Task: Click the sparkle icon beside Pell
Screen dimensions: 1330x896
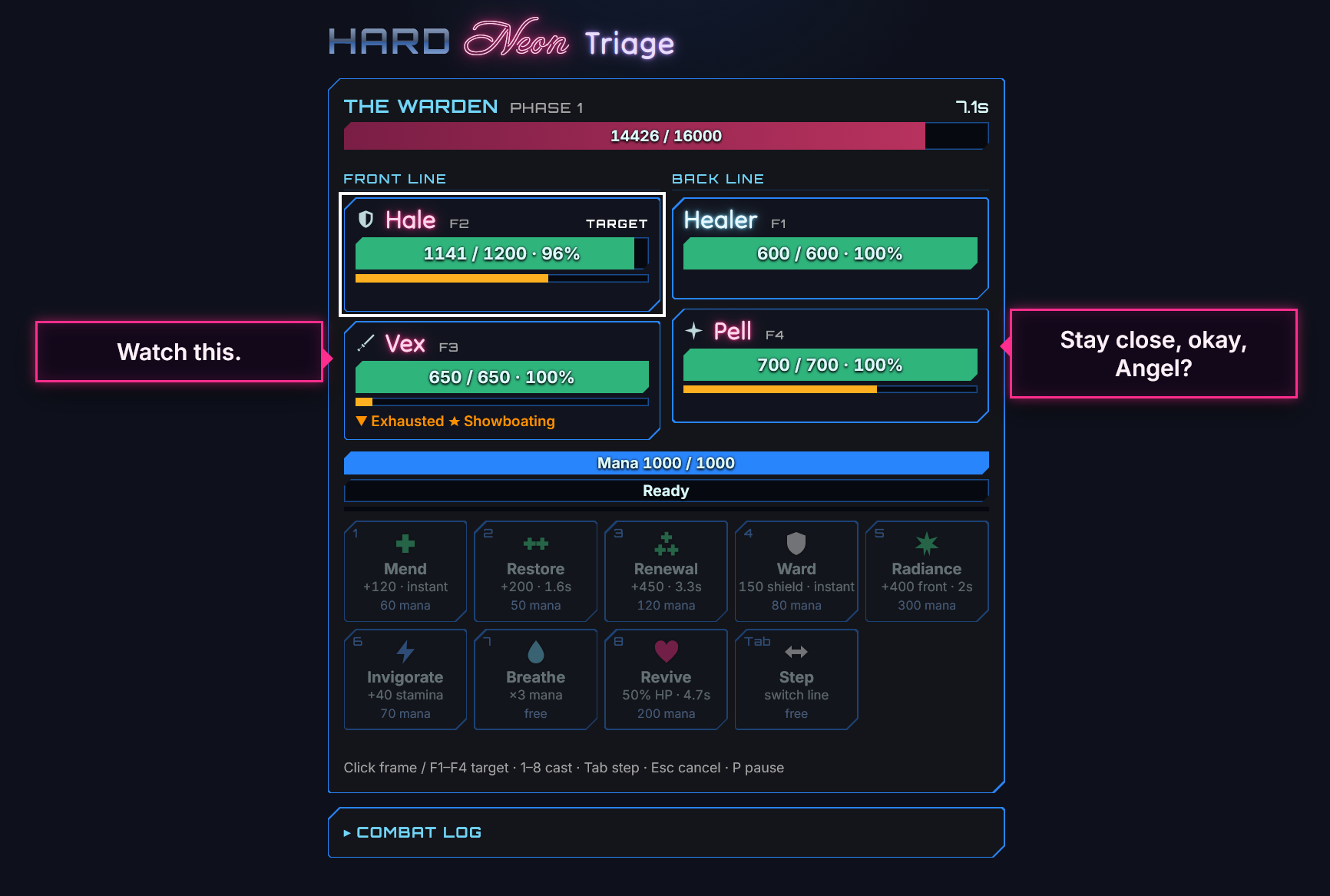Action: 694,331
